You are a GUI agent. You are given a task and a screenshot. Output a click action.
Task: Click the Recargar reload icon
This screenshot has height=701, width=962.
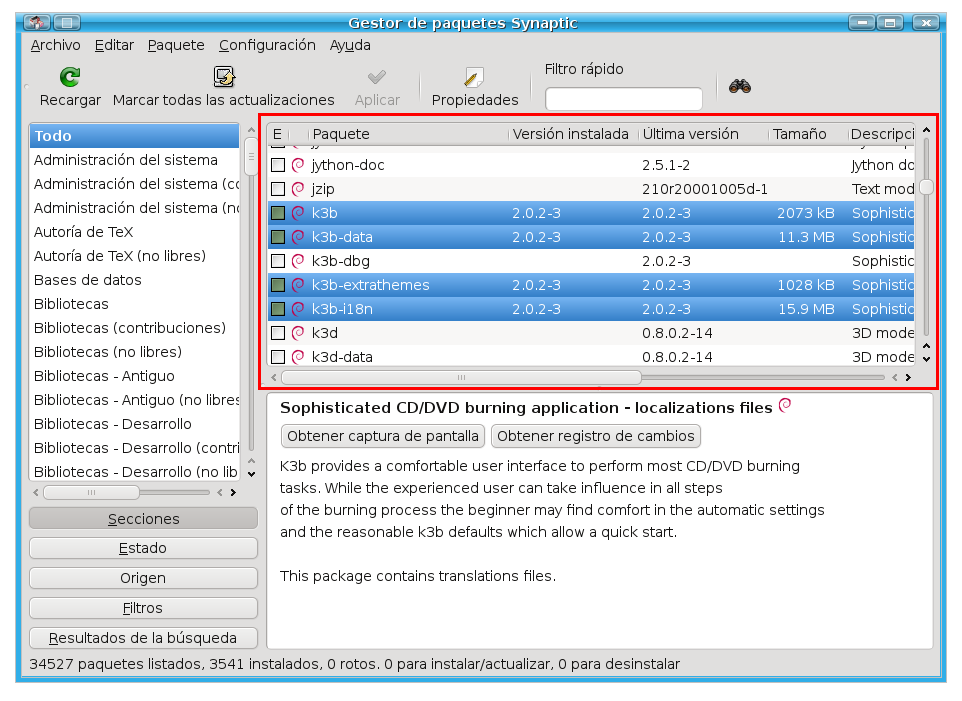point(70,77)
